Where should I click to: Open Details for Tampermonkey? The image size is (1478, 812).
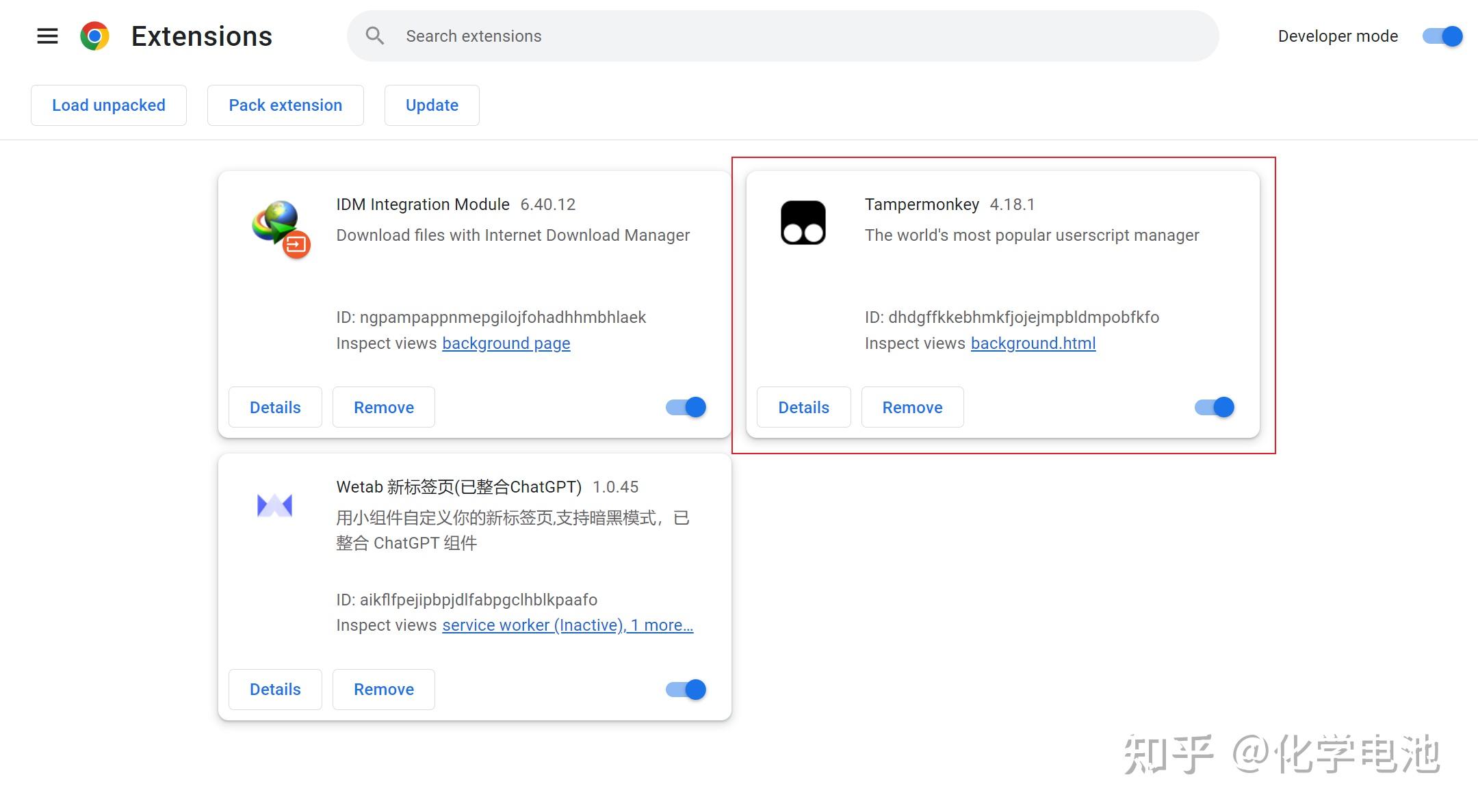[804, 407]
